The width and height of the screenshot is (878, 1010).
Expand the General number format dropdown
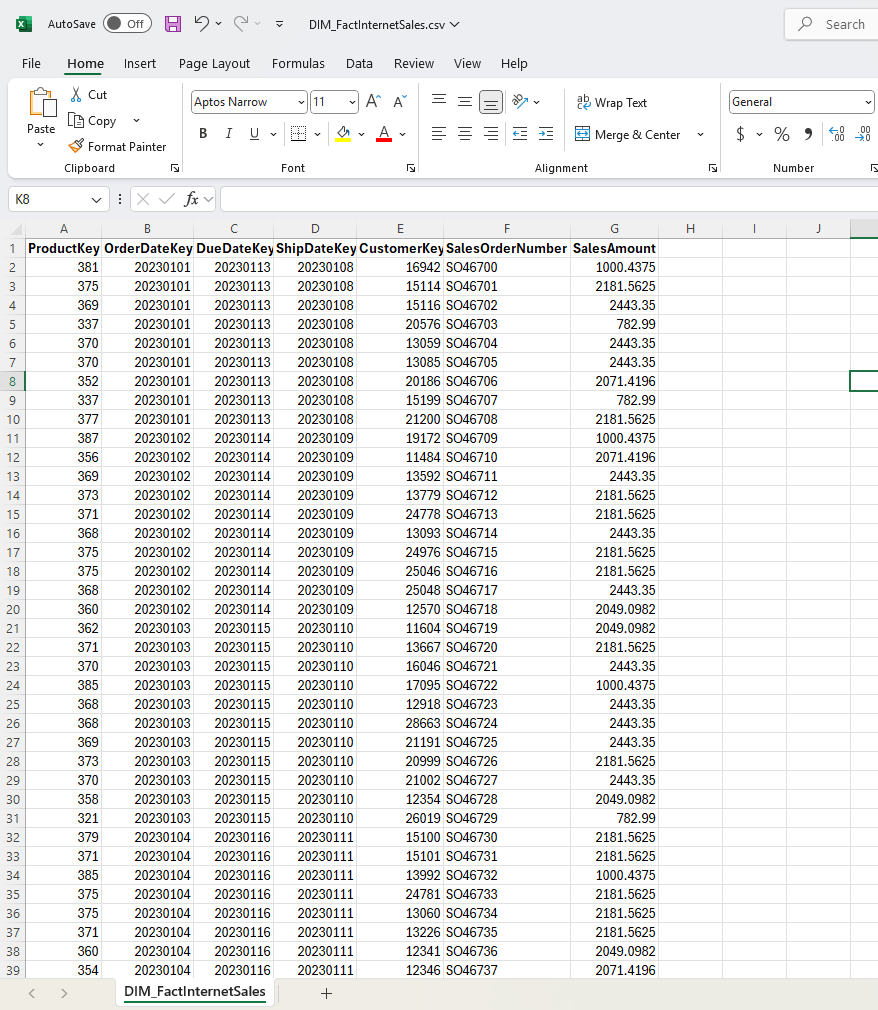867,102
